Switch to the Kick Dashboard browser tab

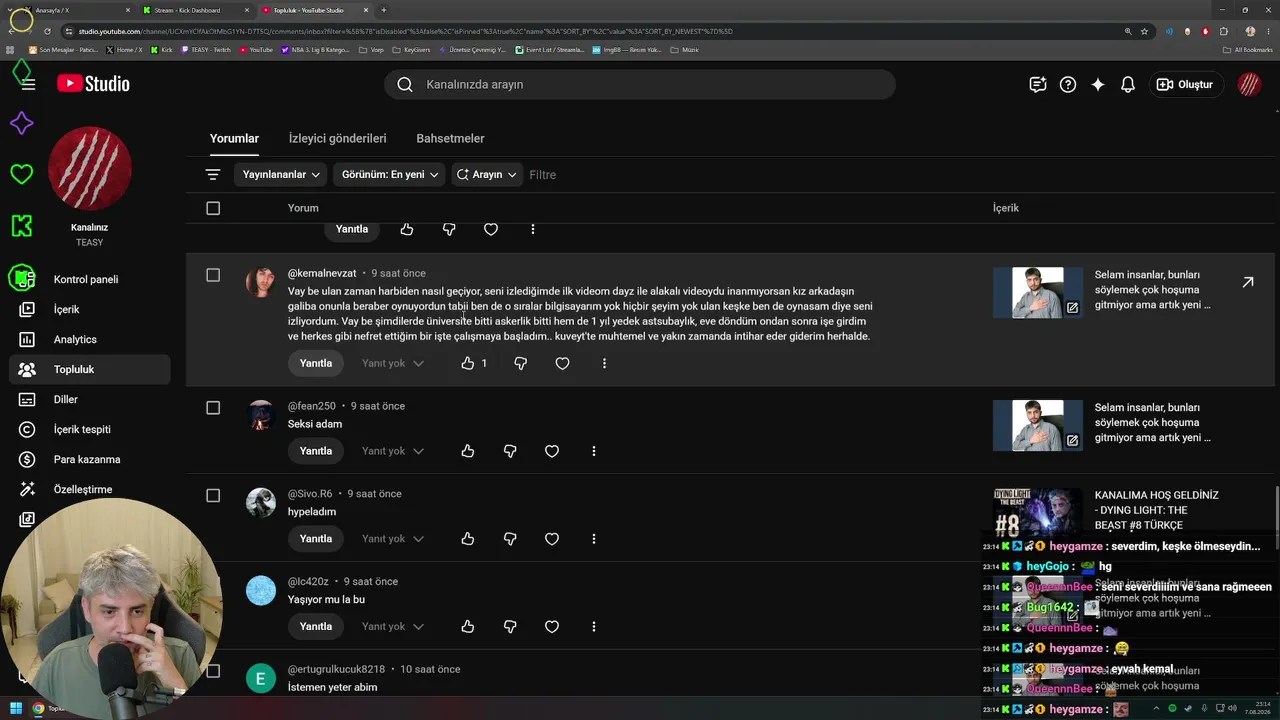(x=193, y=10)
